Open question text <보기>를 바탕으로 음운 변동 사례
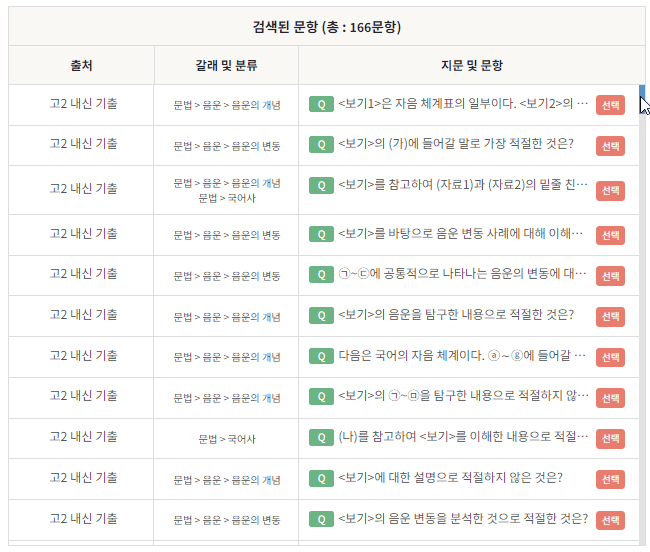Viewport: 650px width, 552px height. 461,233
